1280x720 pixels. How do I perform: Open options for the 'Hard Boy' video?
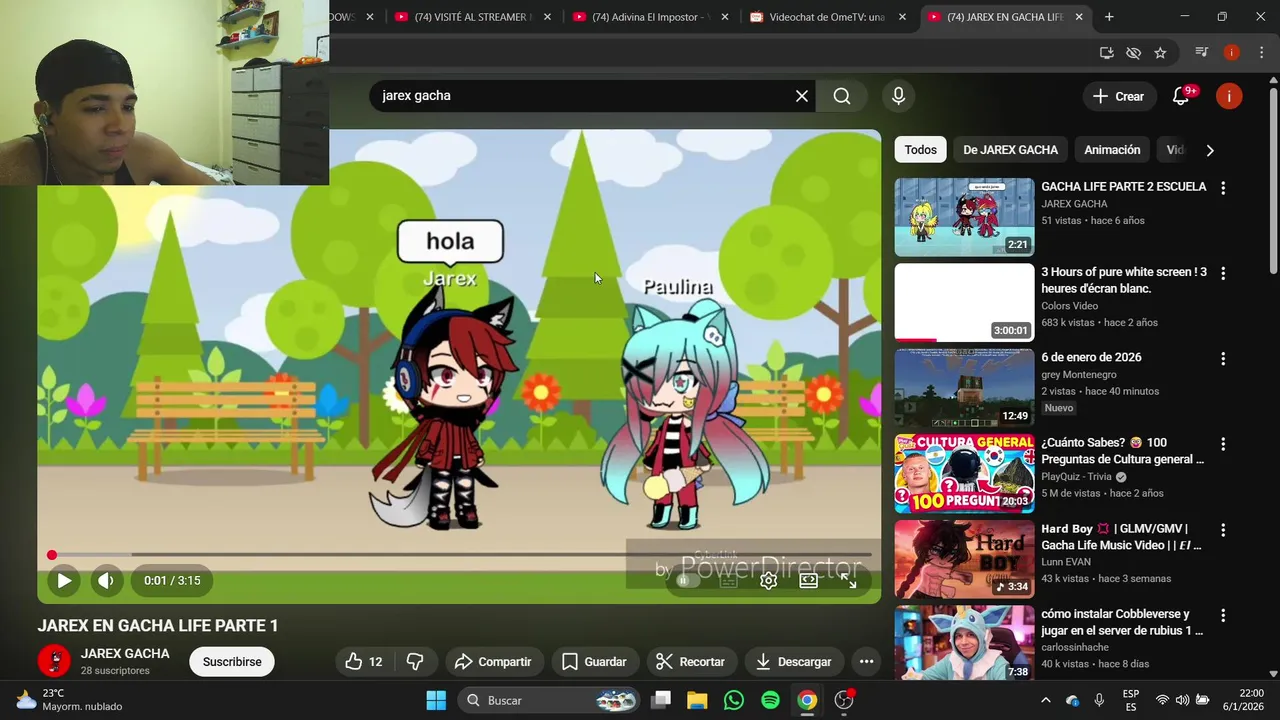coord(1222,530)
